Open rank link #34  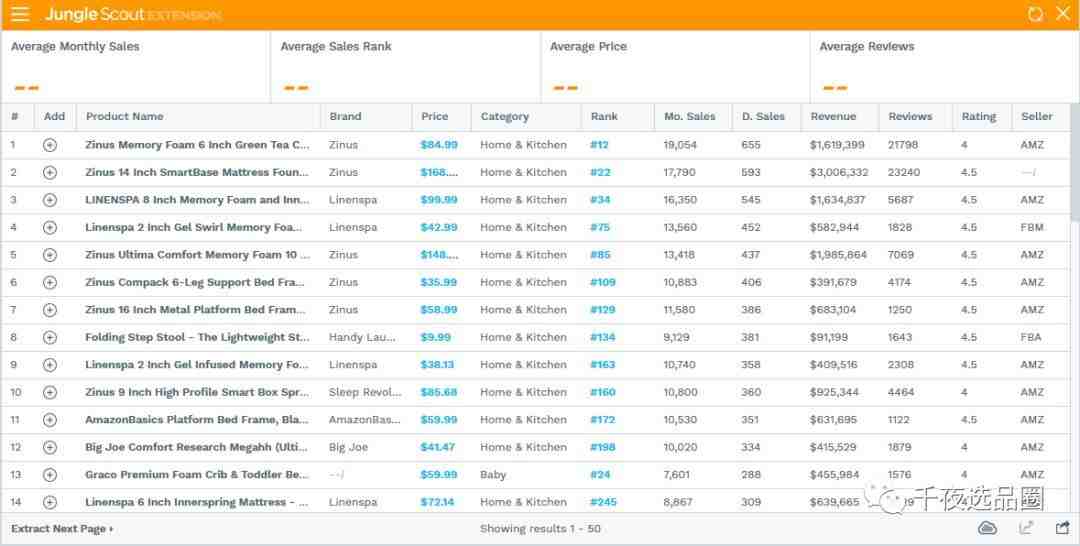pos(600,200)
